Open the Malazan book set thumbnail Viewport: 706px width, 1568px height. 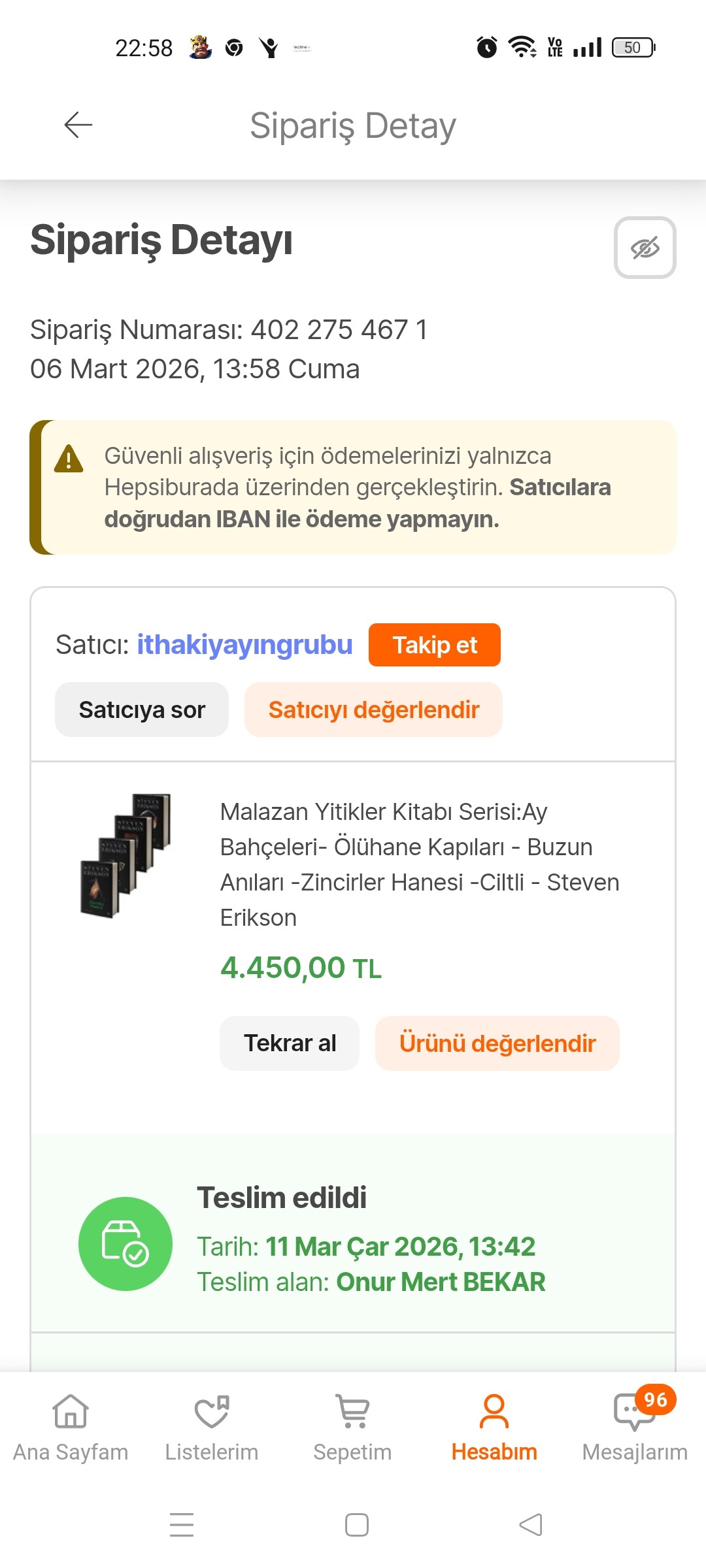126,855
